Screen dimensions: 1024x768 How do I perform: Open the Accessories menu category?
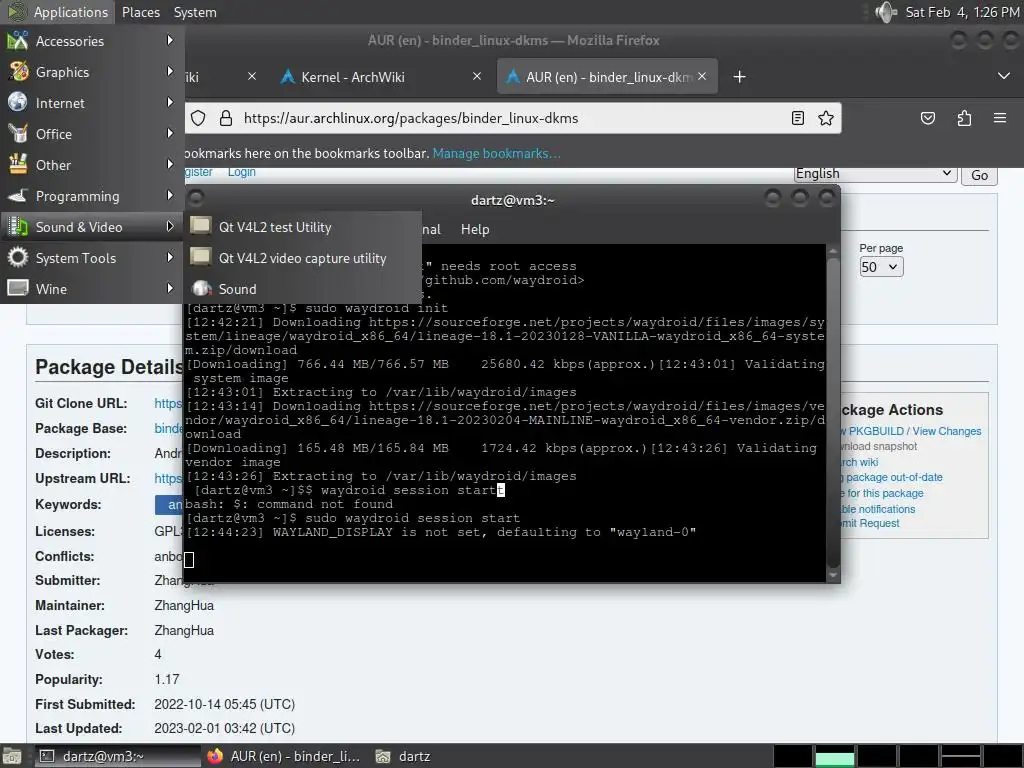click(x=91, y=41)
